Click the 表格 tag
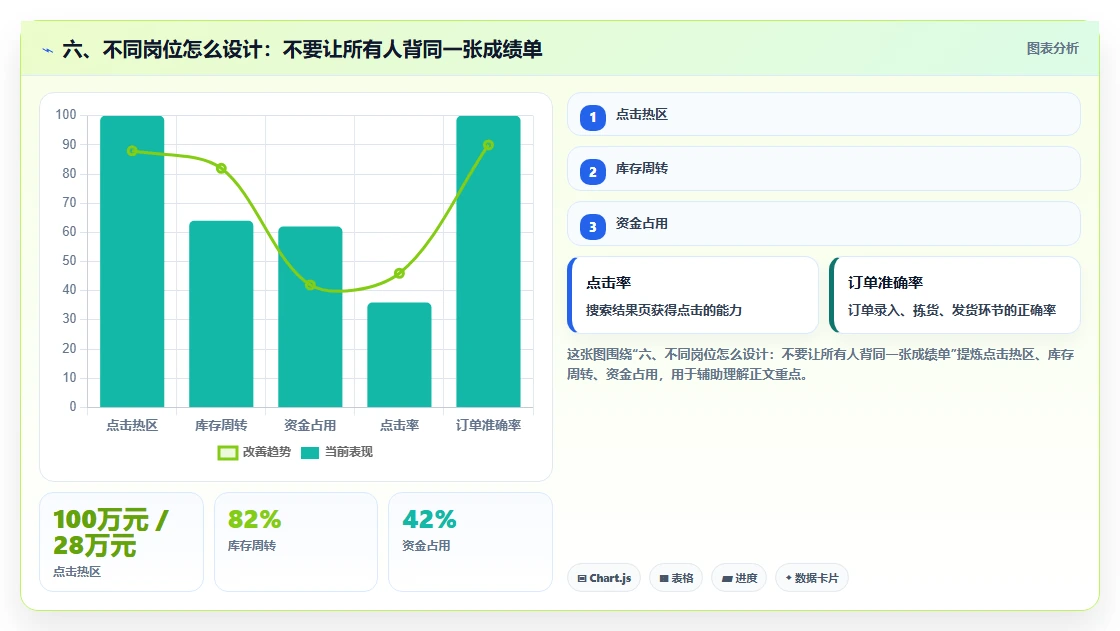 (x=676, y=577)
